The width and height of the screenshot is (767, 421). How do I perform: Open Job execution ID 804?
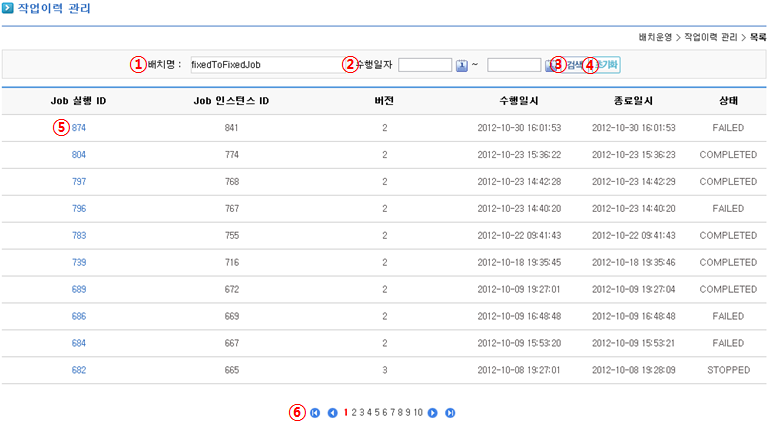(x=79, y=155)
